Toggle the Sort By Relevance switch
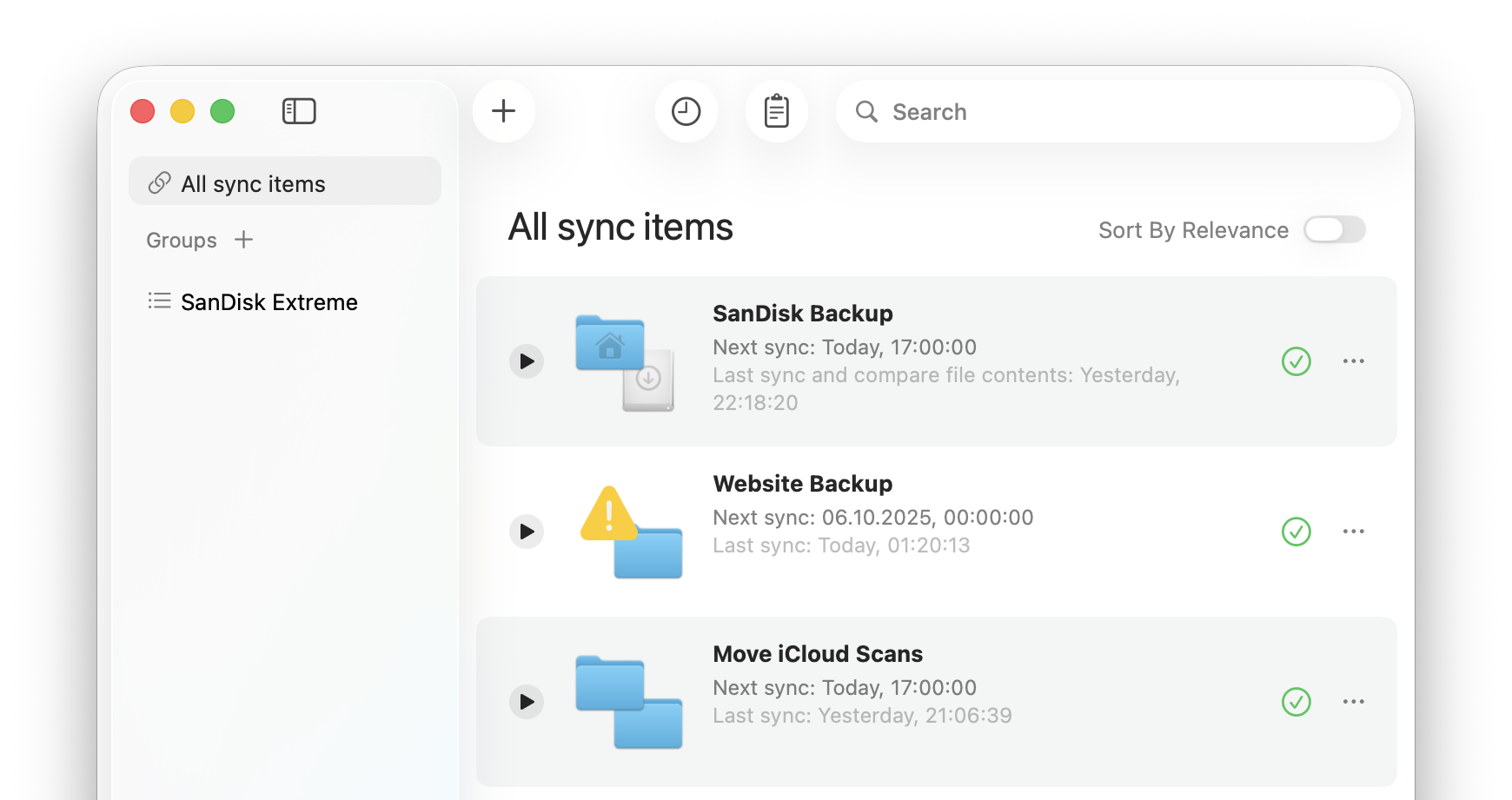 click(x=1334, y=230)
